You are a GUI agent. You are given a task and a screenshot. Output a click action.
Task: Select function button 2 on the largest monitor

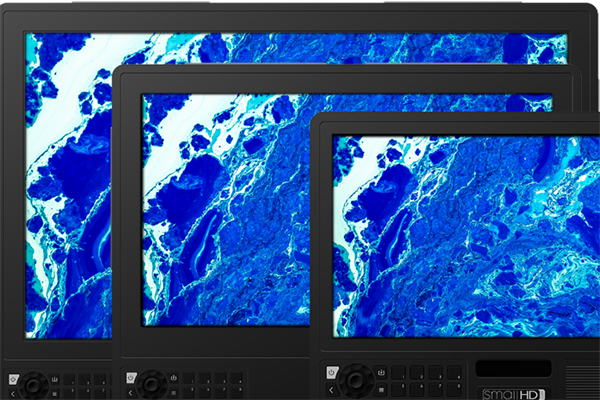click(85, 380)
